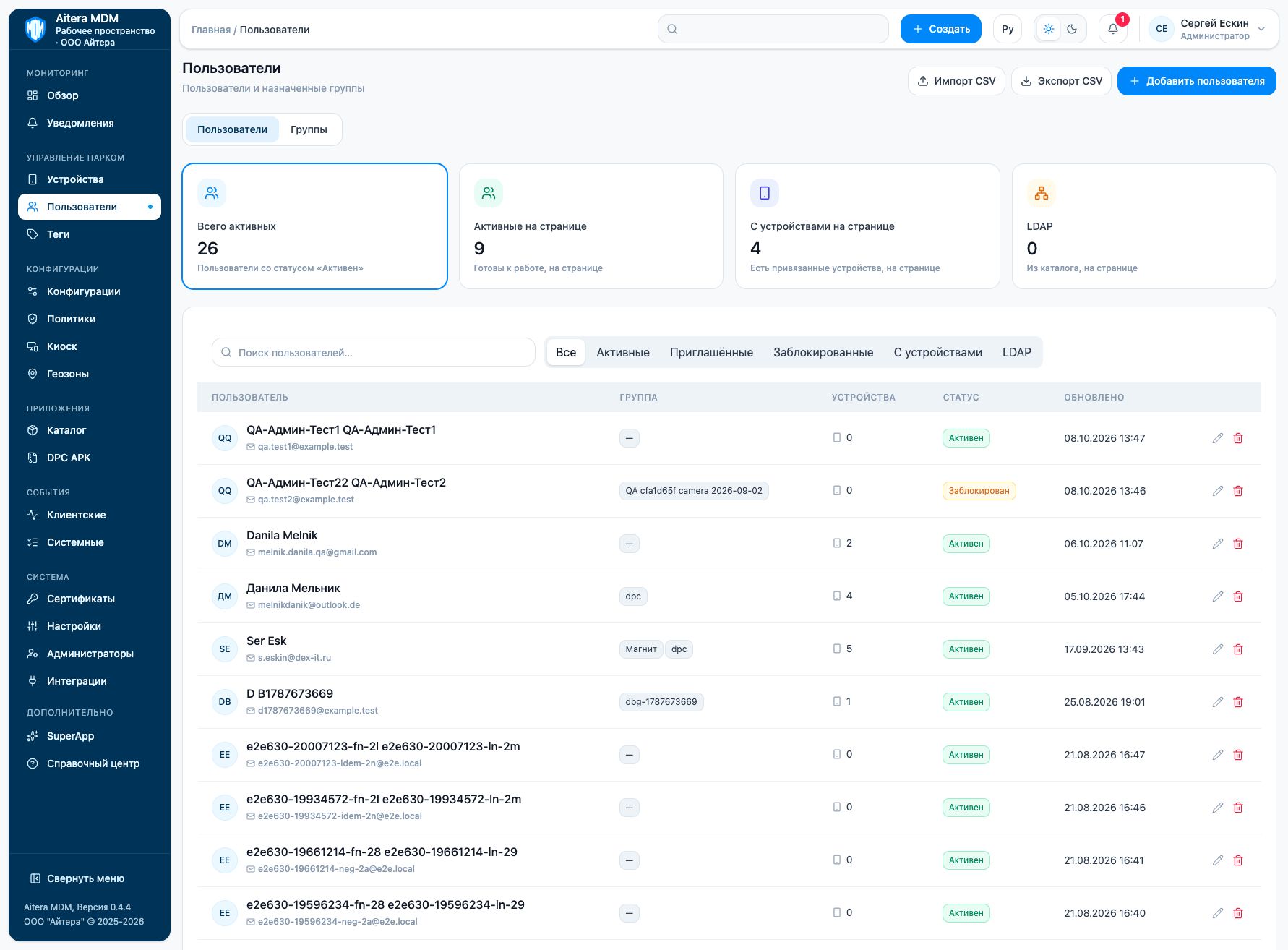The image size is (1288, 950).
Task: Click Добавить пользователя button
Action: [1197, 81]
